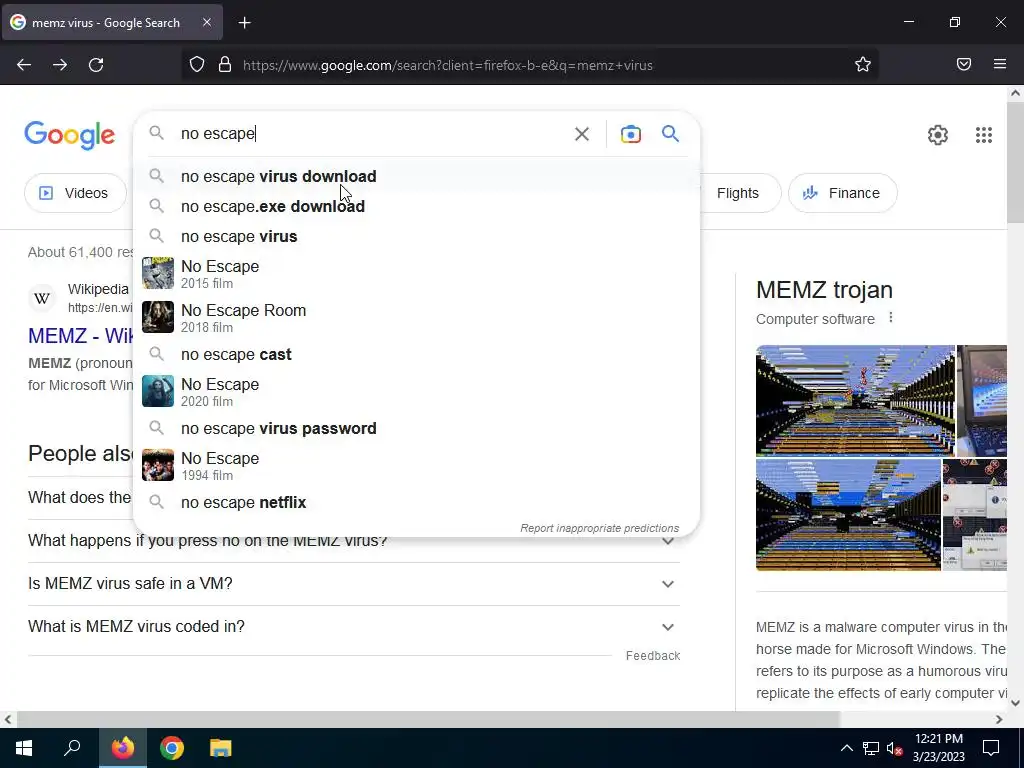Image resolution: width=1024 pixels, height=768 pixels.
Task: Open the taskbar clock showing 12:21 PM
Action: tap(938, 748)
